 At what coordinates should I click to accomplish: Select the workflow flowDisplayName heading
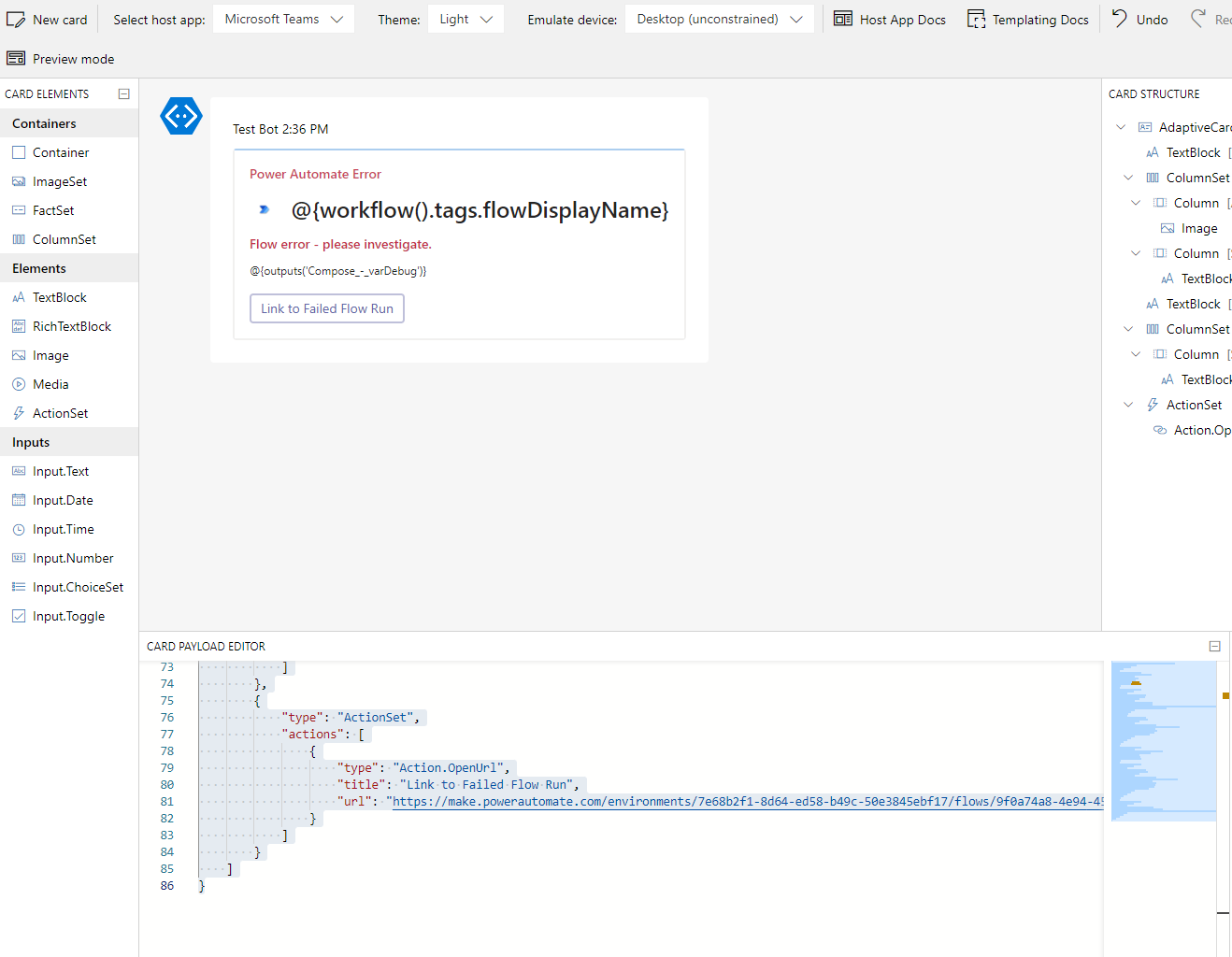click(x=480, y=210)
